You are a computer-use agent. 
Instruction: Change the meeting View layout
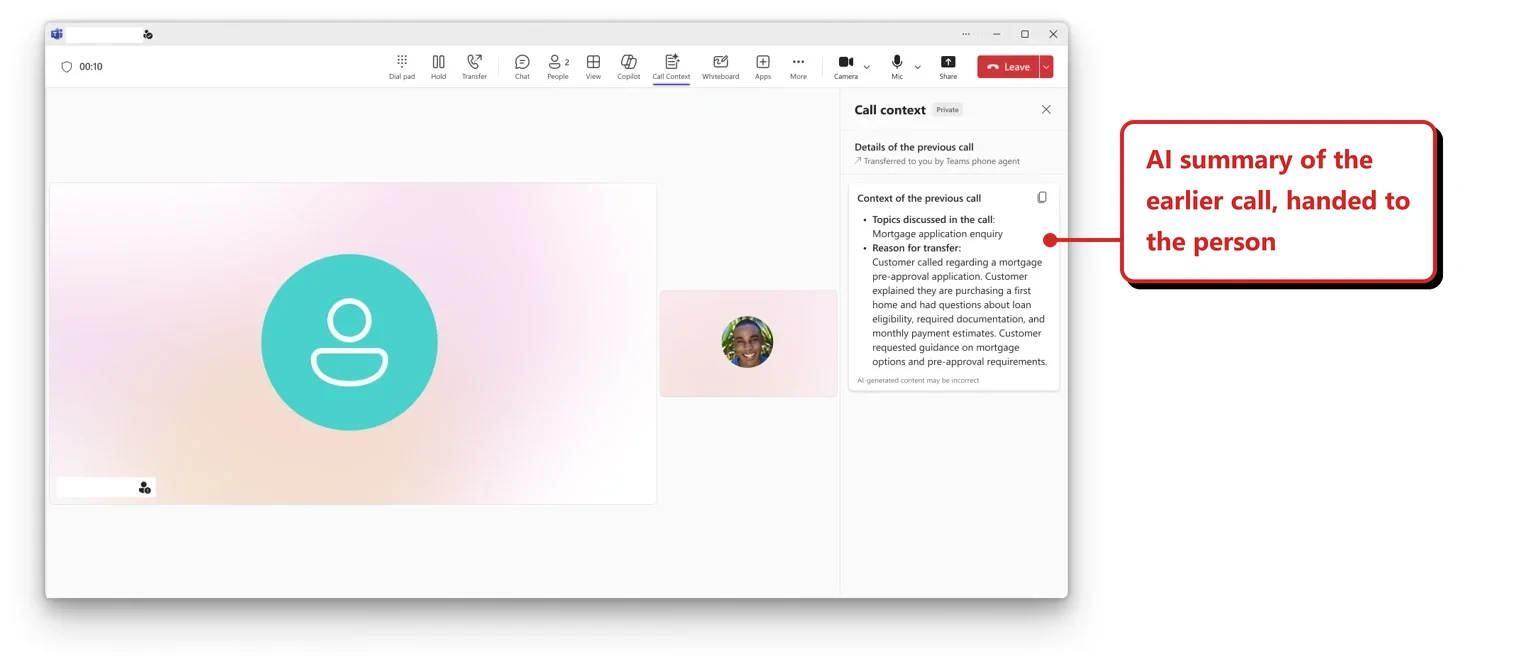593,66
